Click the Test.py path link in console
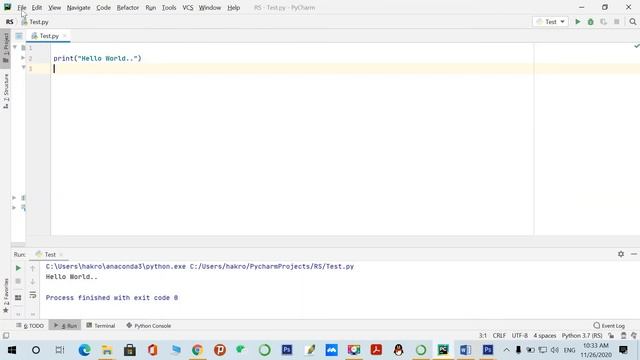640x360 pixels. pos(272,267)
